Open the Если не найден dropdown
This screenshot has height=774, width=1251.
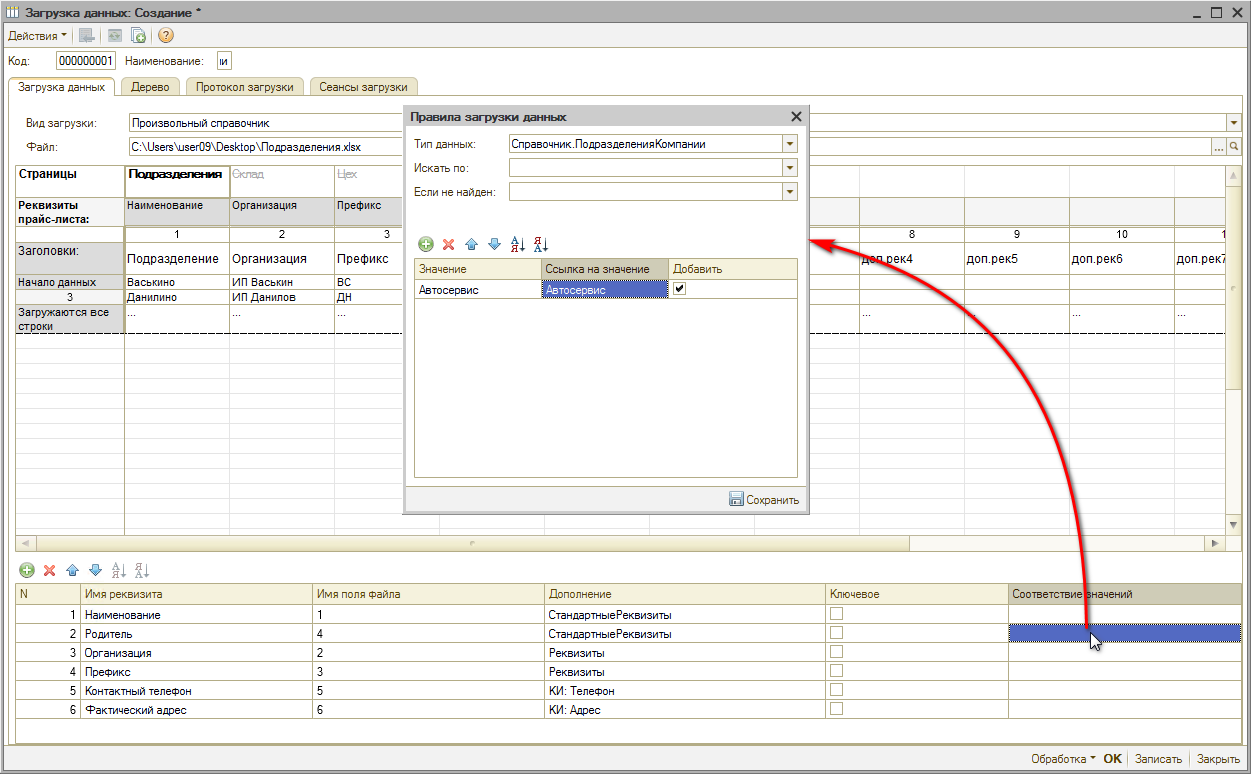[x=790, y=192]
